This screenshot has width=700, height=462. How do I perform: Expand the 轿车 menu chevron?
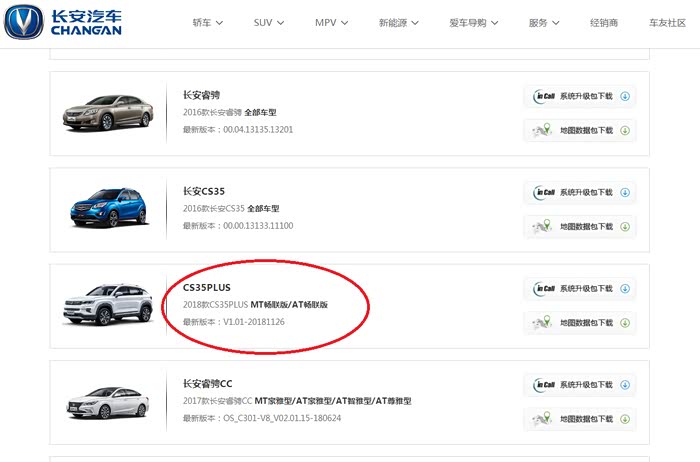(219, 23)
